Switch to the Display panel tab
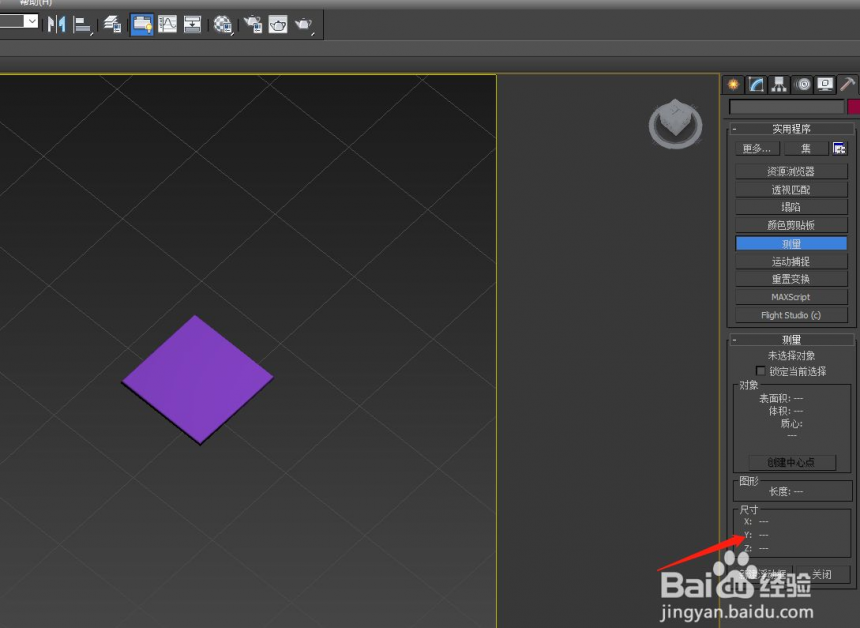 [x=825, y=84]
